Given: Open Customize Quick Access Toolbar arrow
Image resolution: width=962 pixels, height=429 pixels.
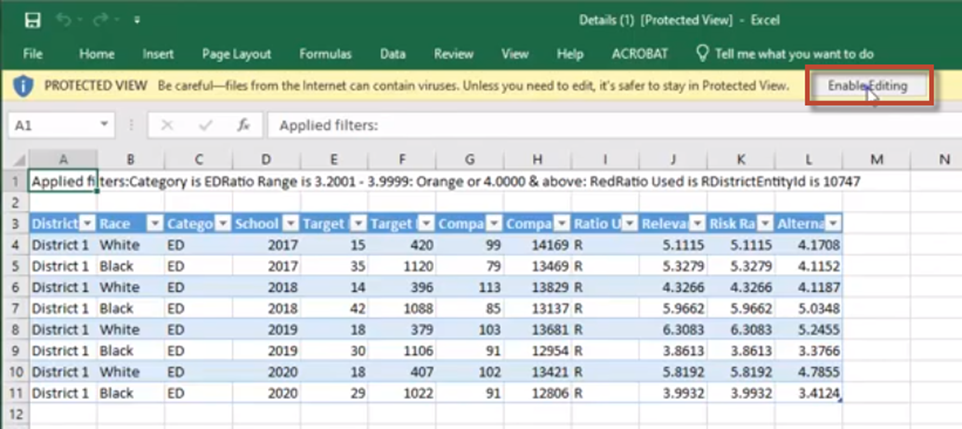Looking at the screenshot, I should click(137, 21).
